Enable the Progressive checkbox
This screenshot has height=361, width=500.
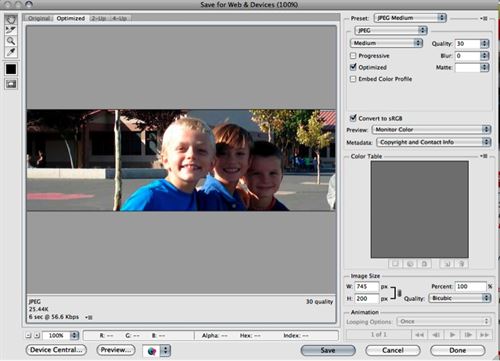[x=353, y=55]
